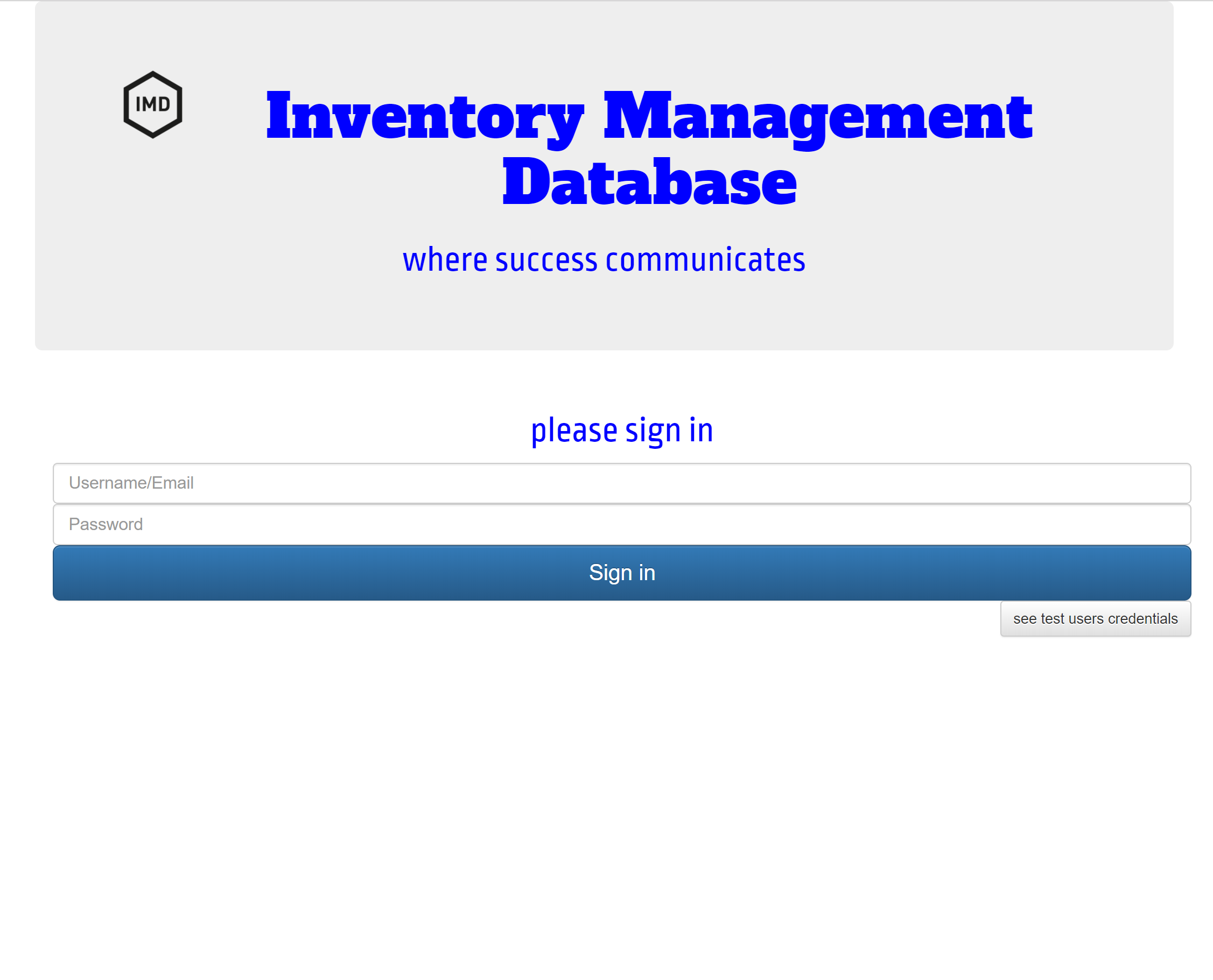The width and height of the screenshot is (1213, 980).
Task: Open see test users credentials
Action: (x=1095, y=619)
